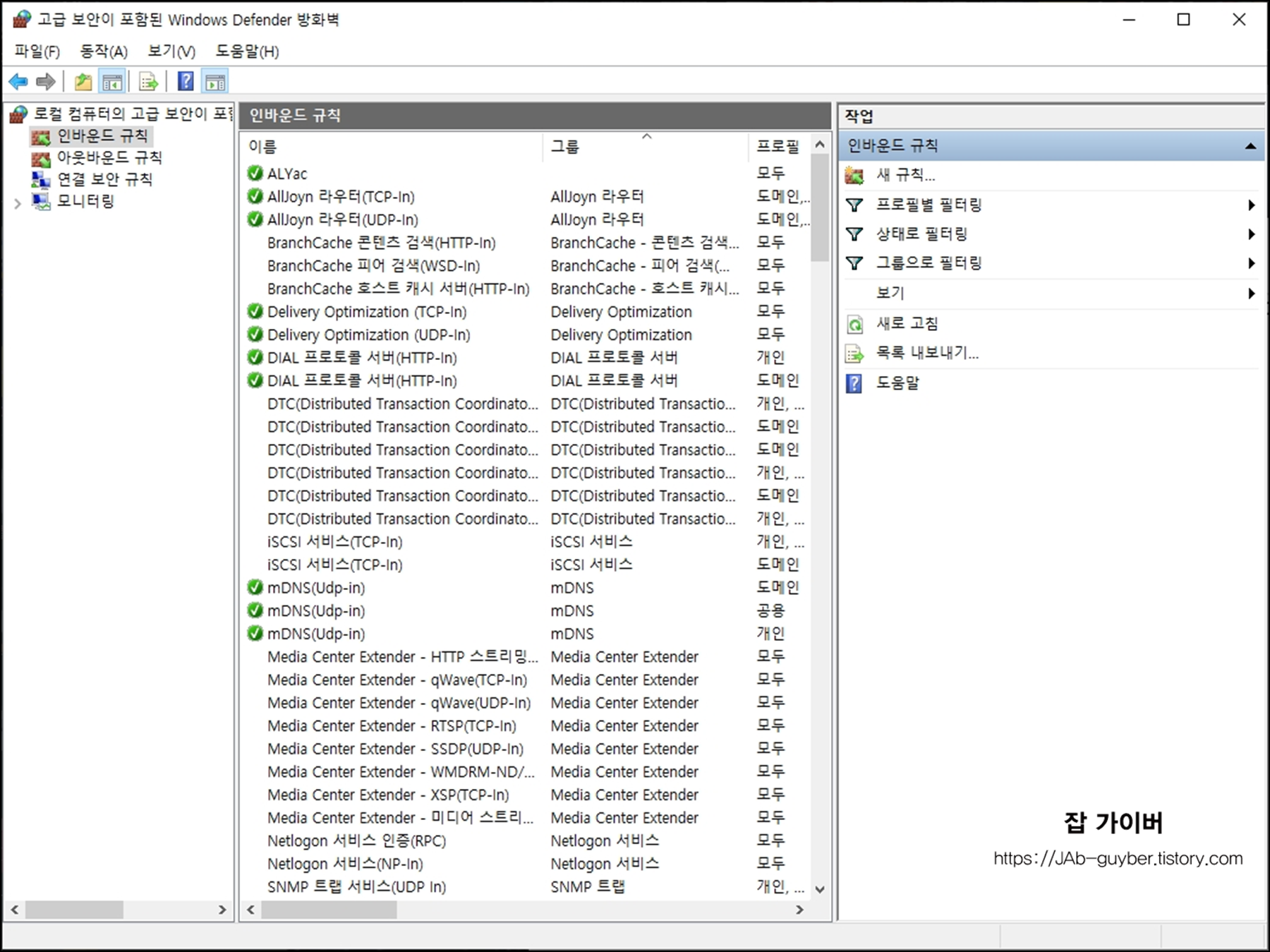Select 아웃바운드 규칙 in the tree
The image size is (1270, 952).
[x=109, y=157]
